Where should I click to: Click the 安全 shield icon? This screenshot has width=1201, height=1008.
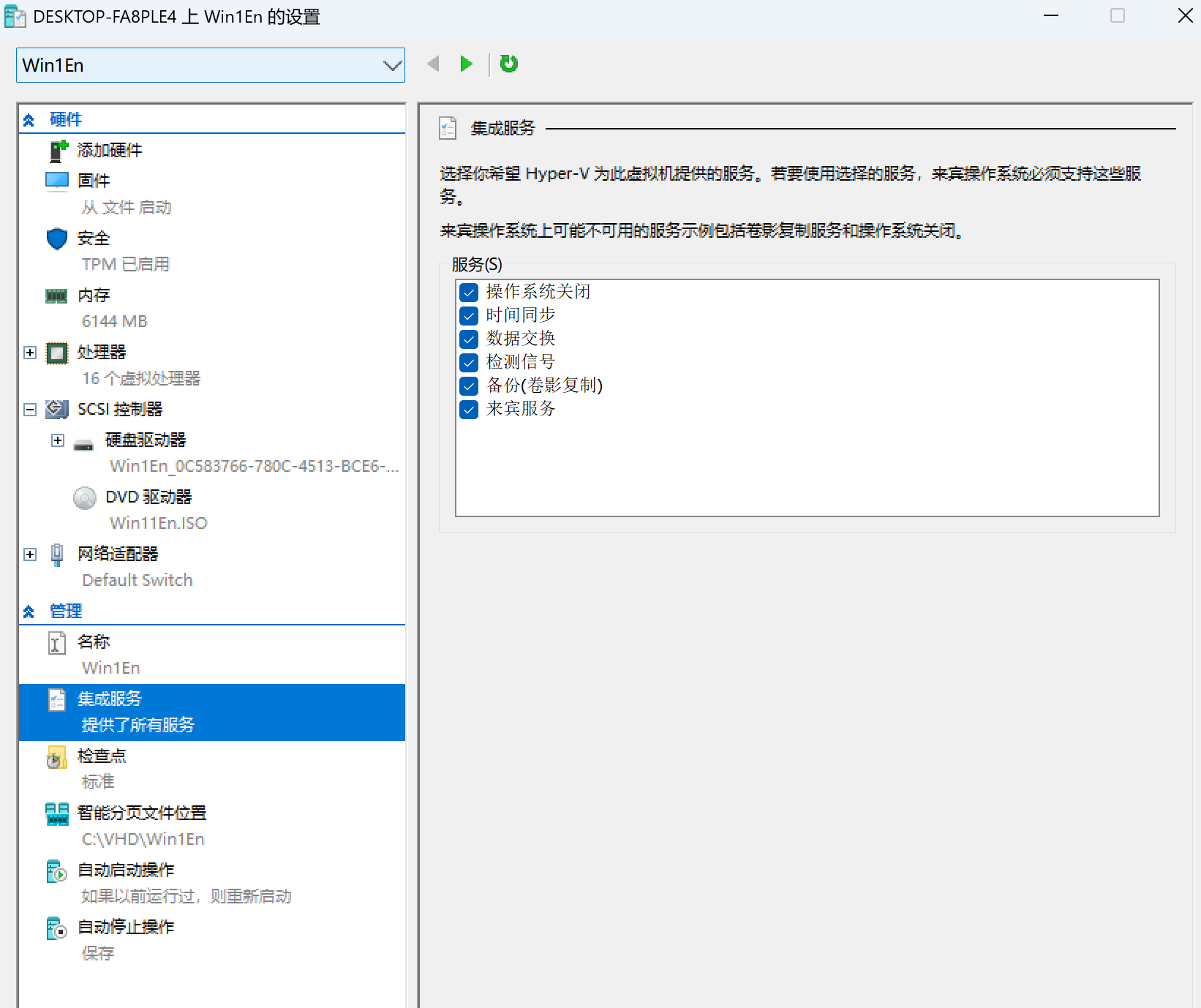pyautogui.click(x=57, y=238)
